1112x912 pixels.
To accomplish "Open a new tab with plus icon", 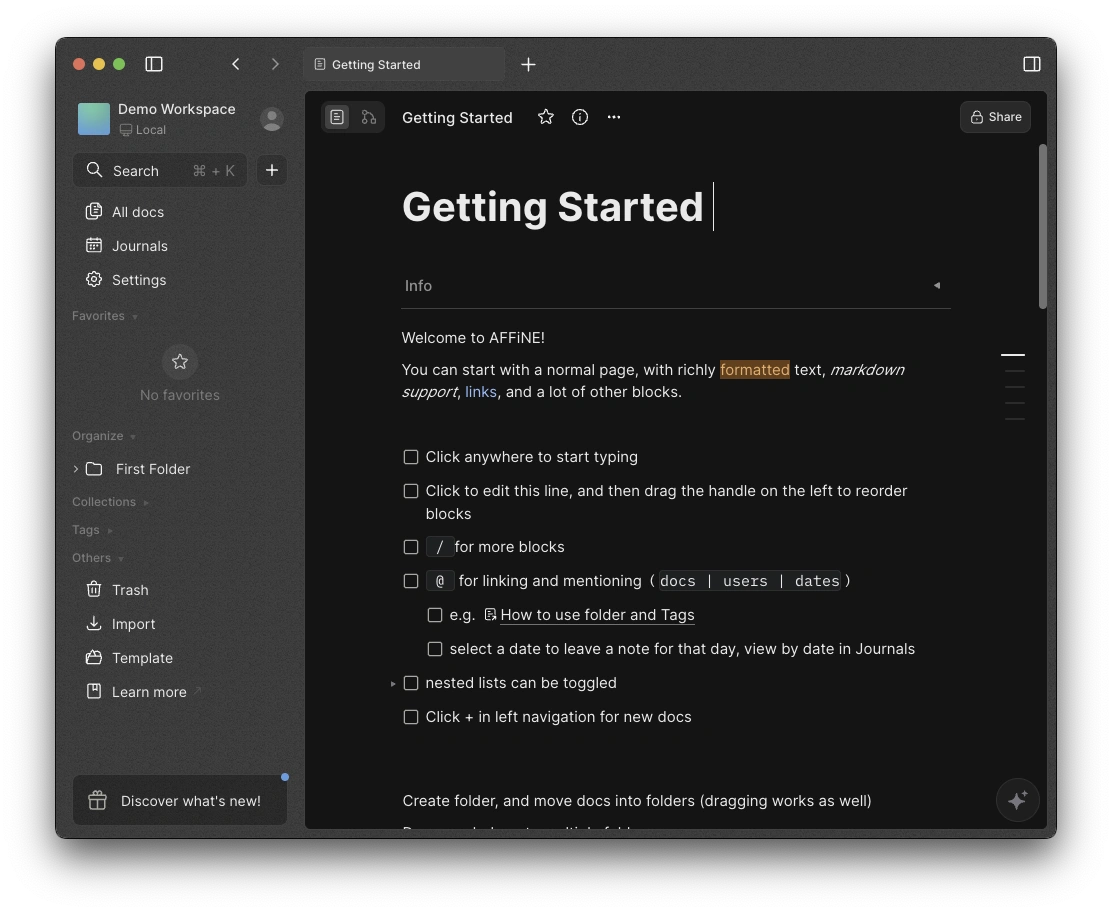I will pos(528,65).
